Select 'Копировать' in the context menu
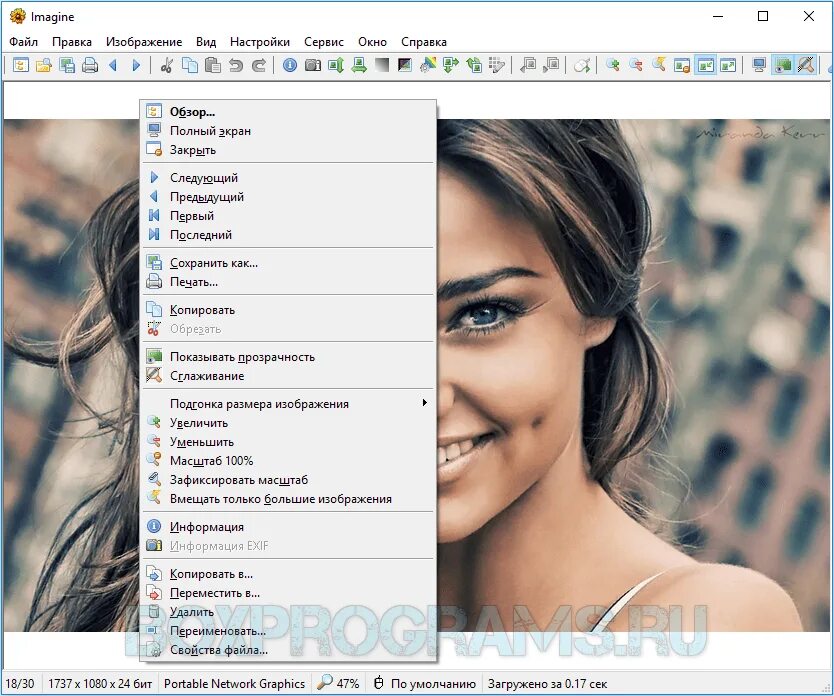 click(x=288, y=310)
